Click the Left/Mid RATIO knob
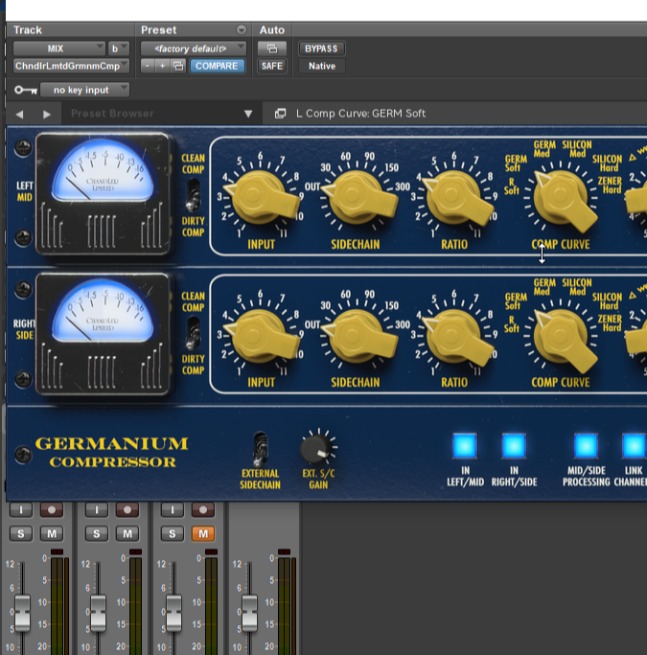Image resolution: width=647 pixels, height=655 pixels. click(454, 195)
